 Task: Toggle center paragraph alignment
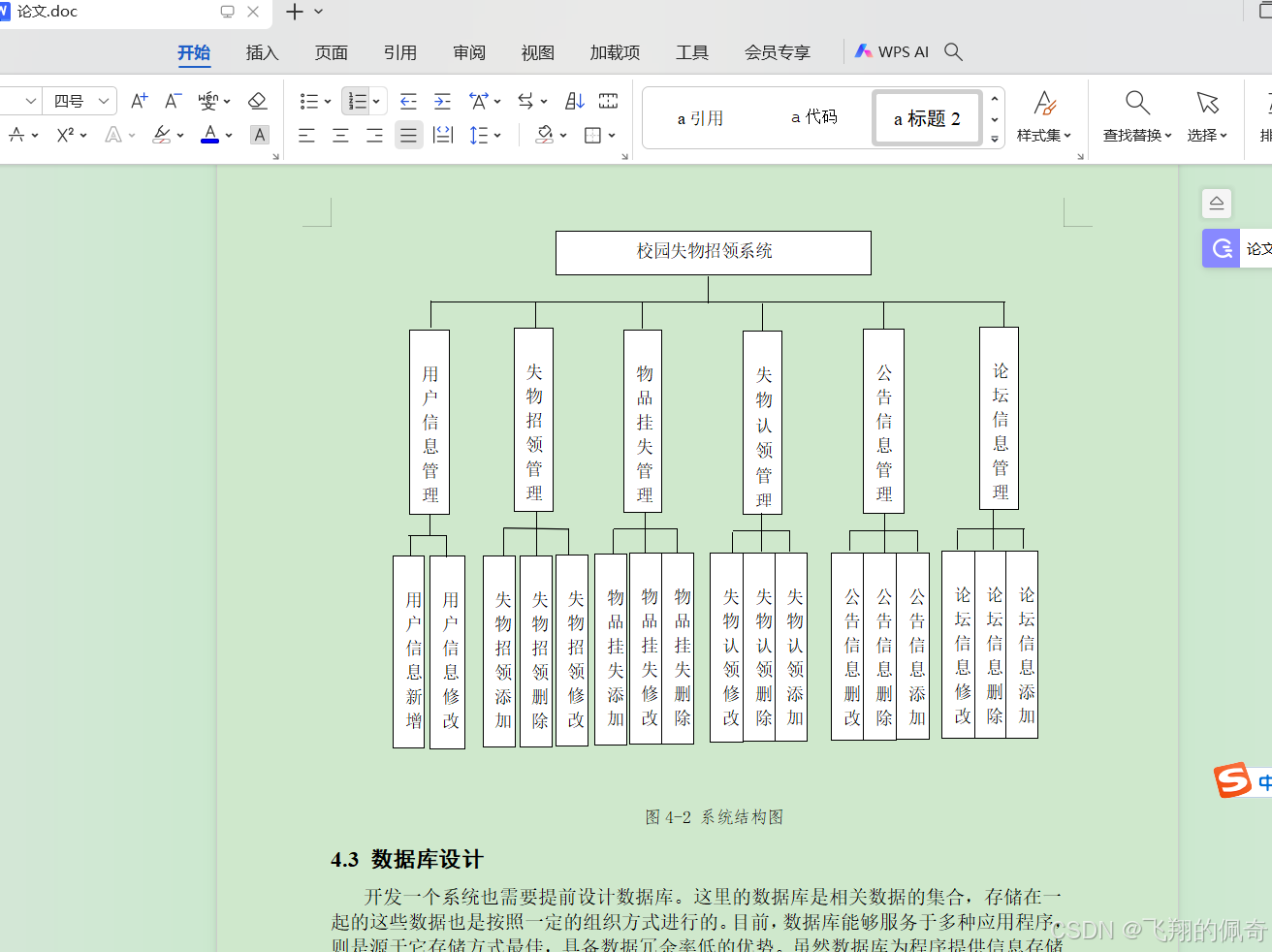coord(340,135)
